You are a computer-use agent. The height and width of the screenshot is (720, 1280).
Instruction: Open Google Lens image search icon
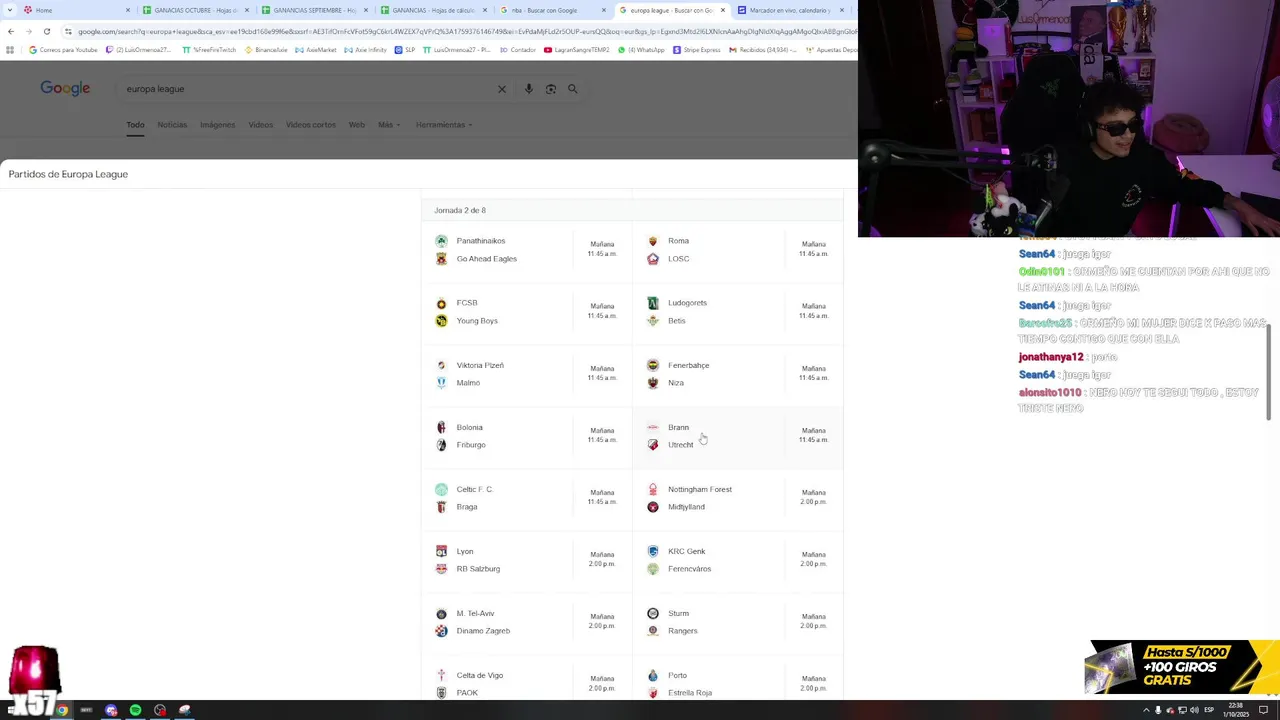coord(551,89)
